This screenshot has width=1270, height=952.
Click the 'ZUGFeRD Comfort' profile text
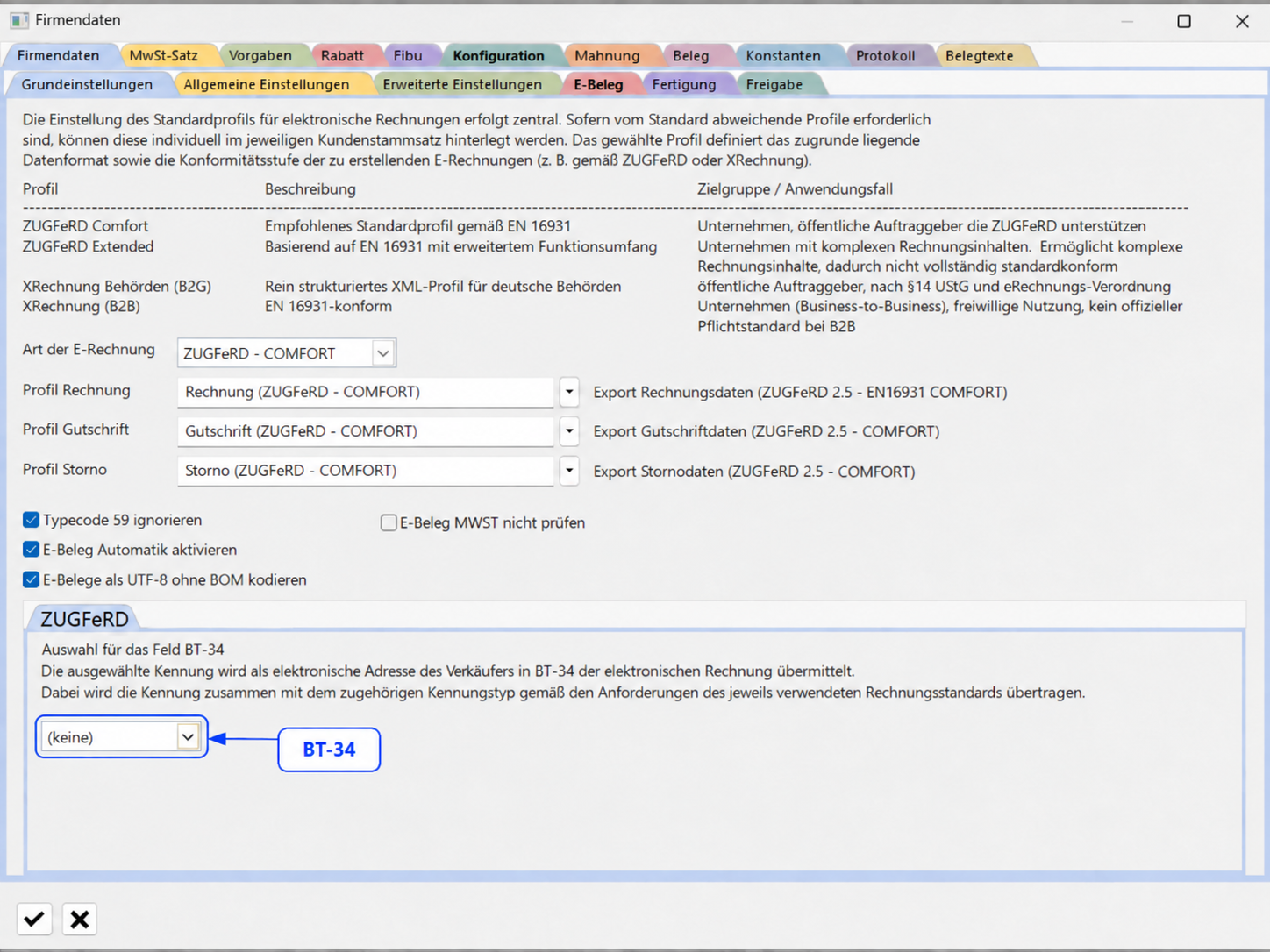[86, 226]
